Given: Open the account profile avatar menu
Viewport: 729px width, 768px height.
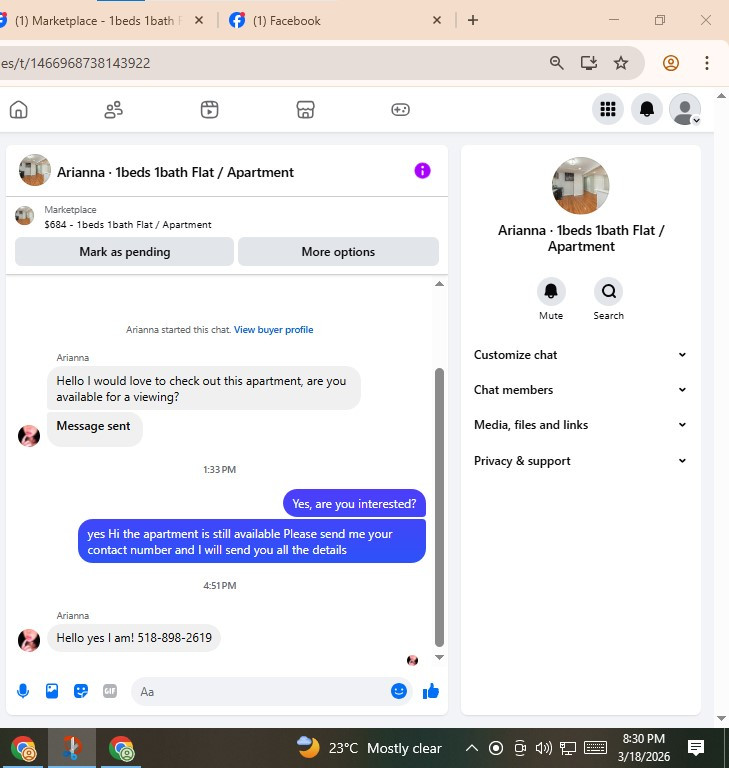Looking at the screenshot, I should 685,109.
